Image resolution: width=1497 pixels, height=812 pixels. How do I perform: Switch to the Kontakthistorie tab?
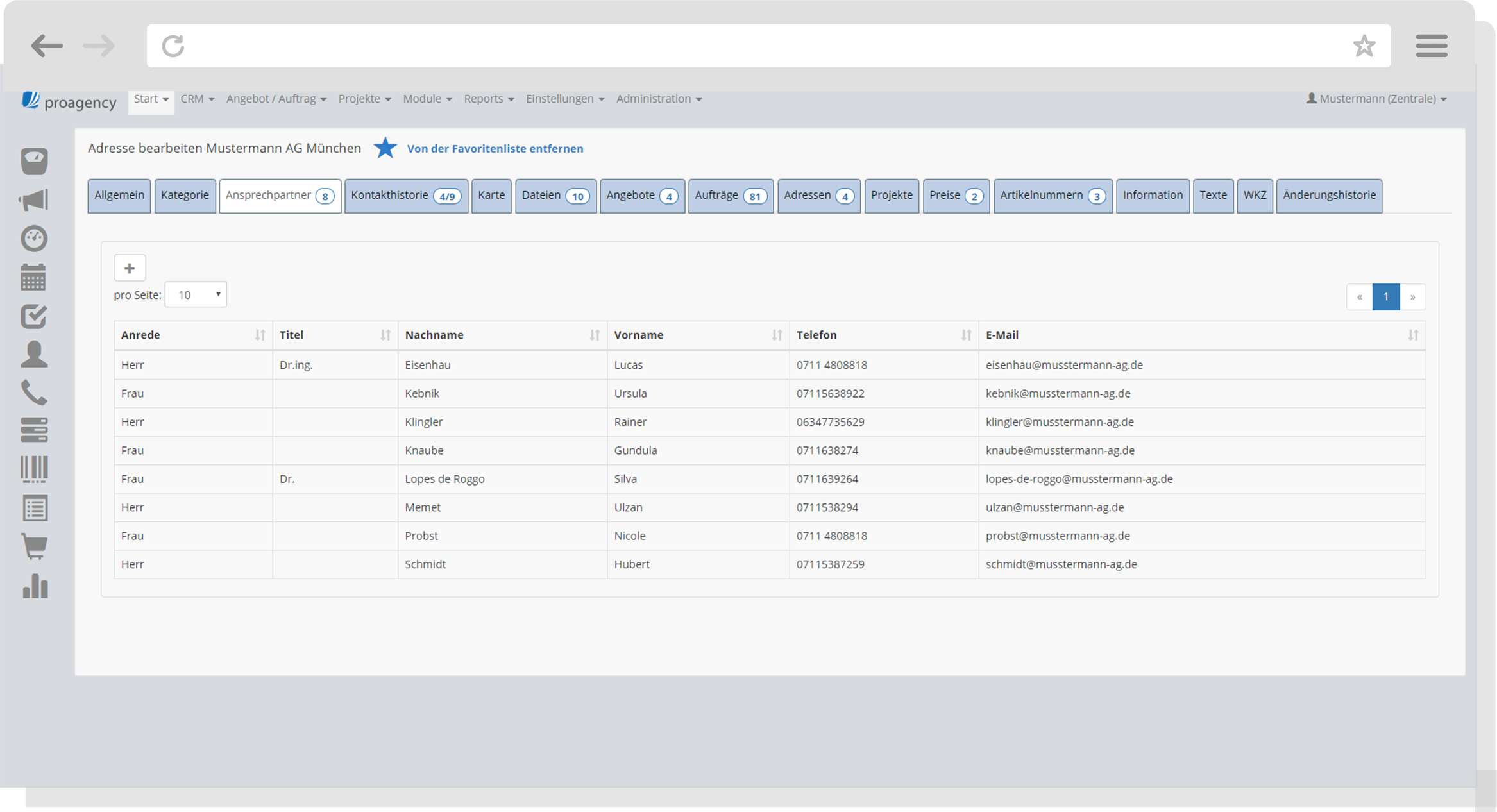tap(405, 196)
